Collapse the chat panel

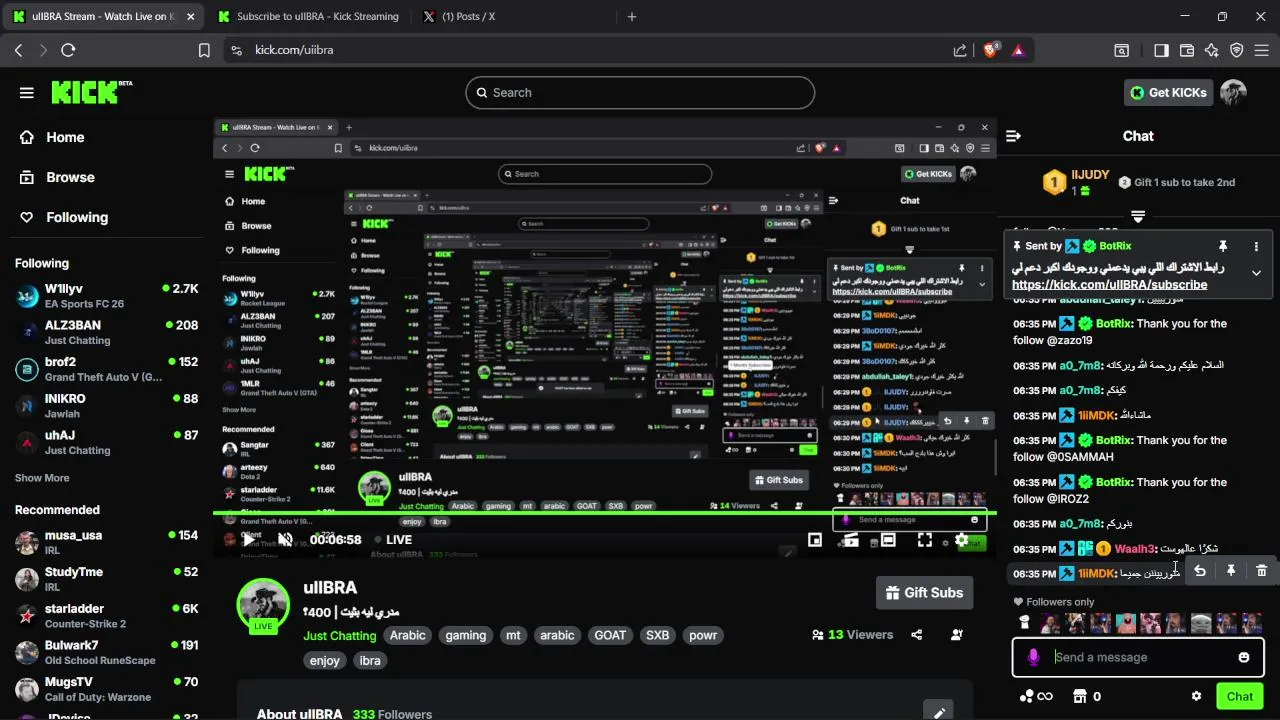(1013, 136)
